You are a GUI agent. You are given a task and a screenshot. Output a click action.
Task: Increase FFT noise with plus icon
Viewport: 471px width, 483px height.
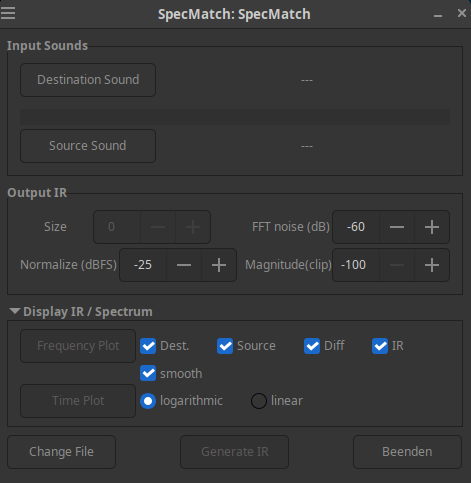(x=432, y=227)
